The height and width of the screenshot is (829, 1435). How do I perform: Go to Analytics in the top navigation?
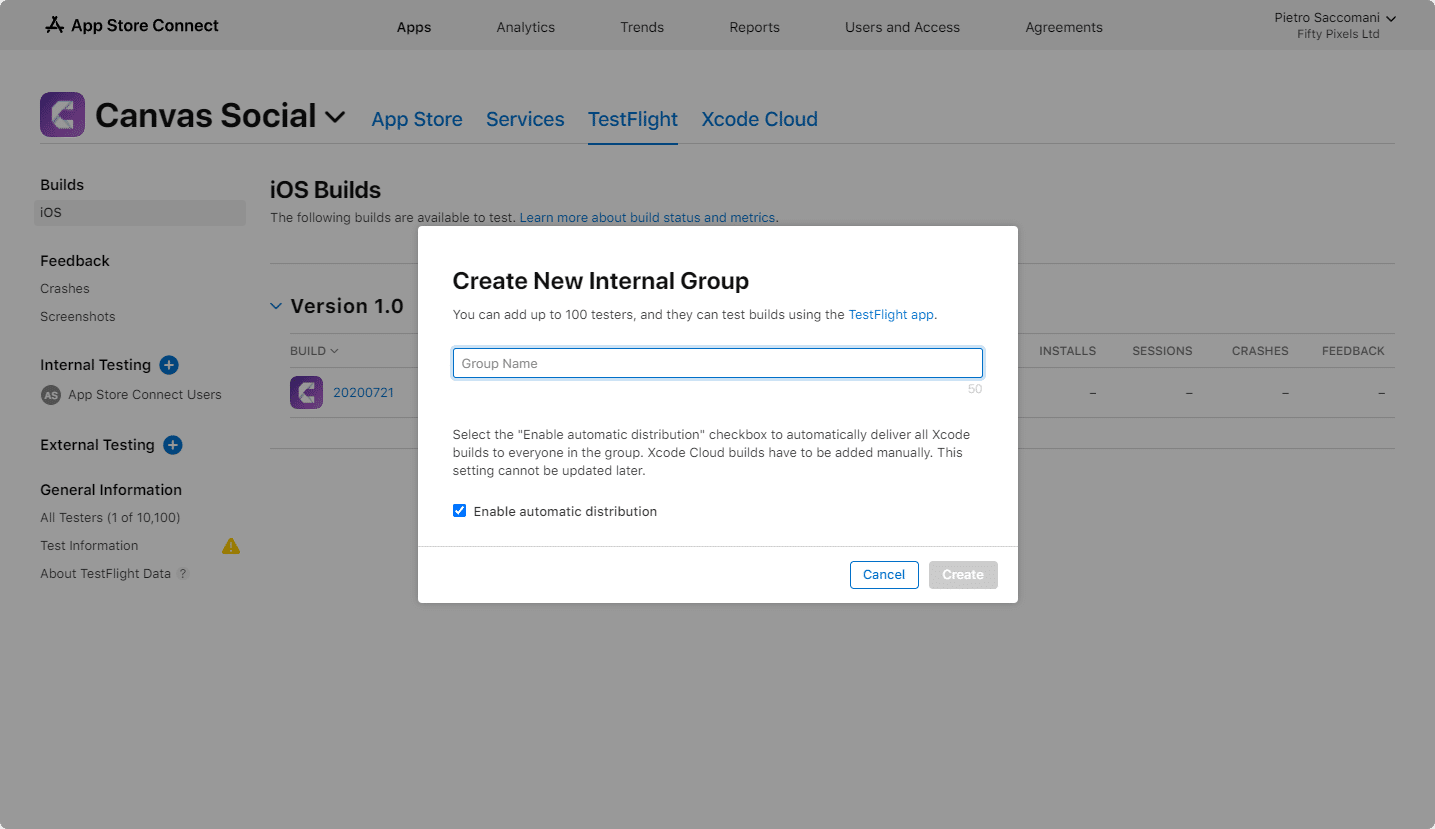(526, 27)
